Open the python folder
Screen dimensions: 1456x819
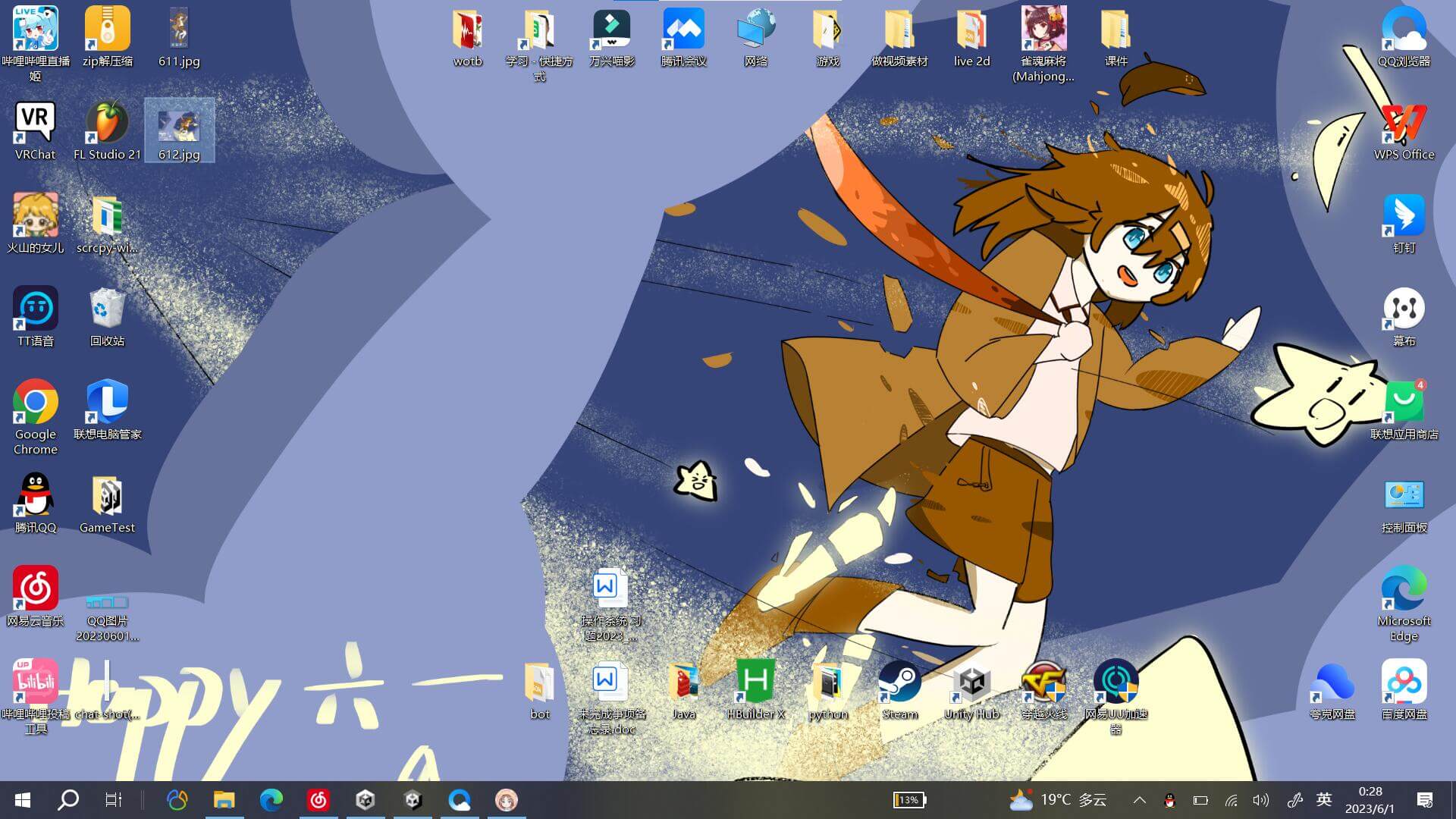[827, 690]
